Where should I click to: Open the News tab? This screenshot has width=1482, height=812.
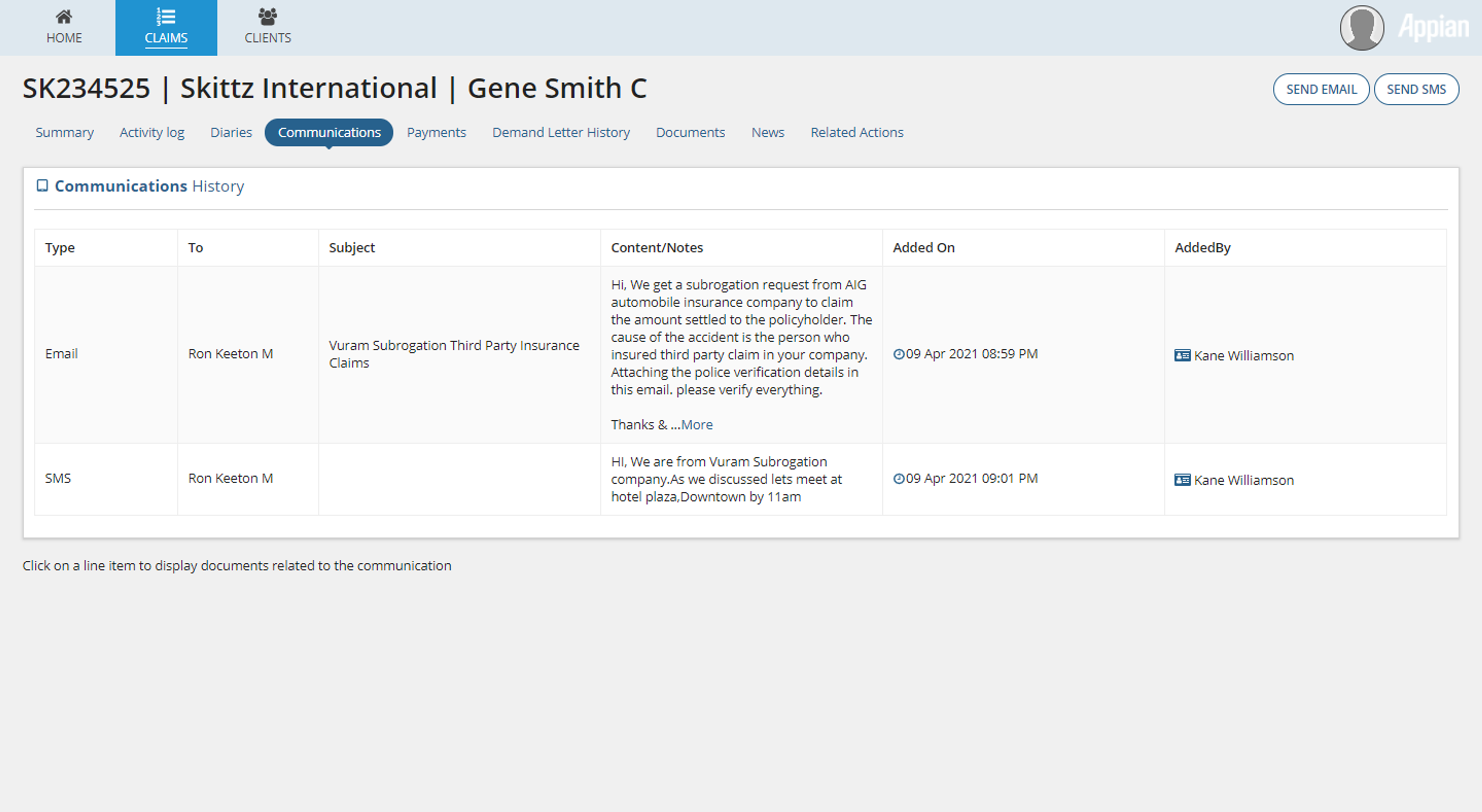pyautogui.click(x=768, y=132)
